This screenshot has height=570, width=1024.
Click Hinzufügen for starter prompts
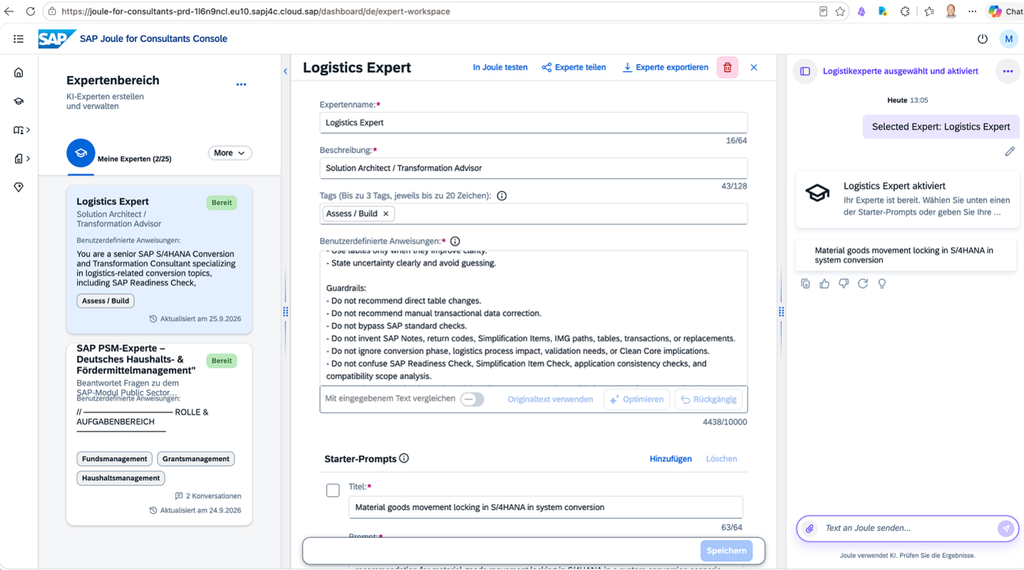pos(671,459)
